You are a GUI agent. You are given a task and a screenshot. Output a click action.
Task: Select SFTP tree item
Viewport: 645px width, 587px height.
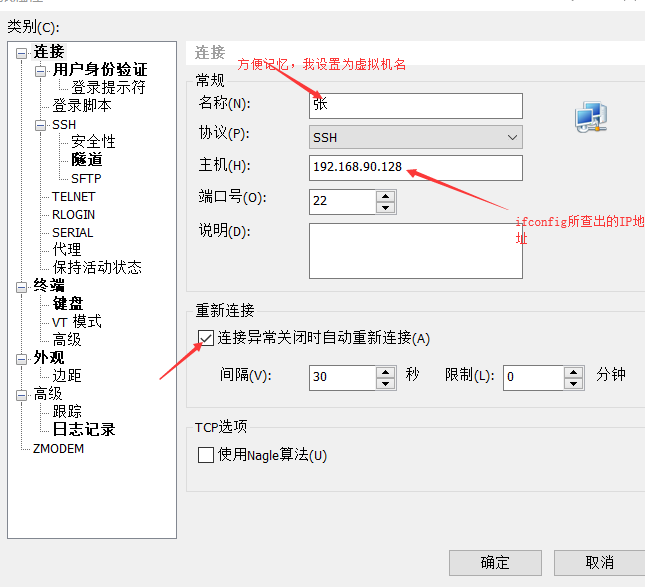pyautogui.click(x=86, y=179)
